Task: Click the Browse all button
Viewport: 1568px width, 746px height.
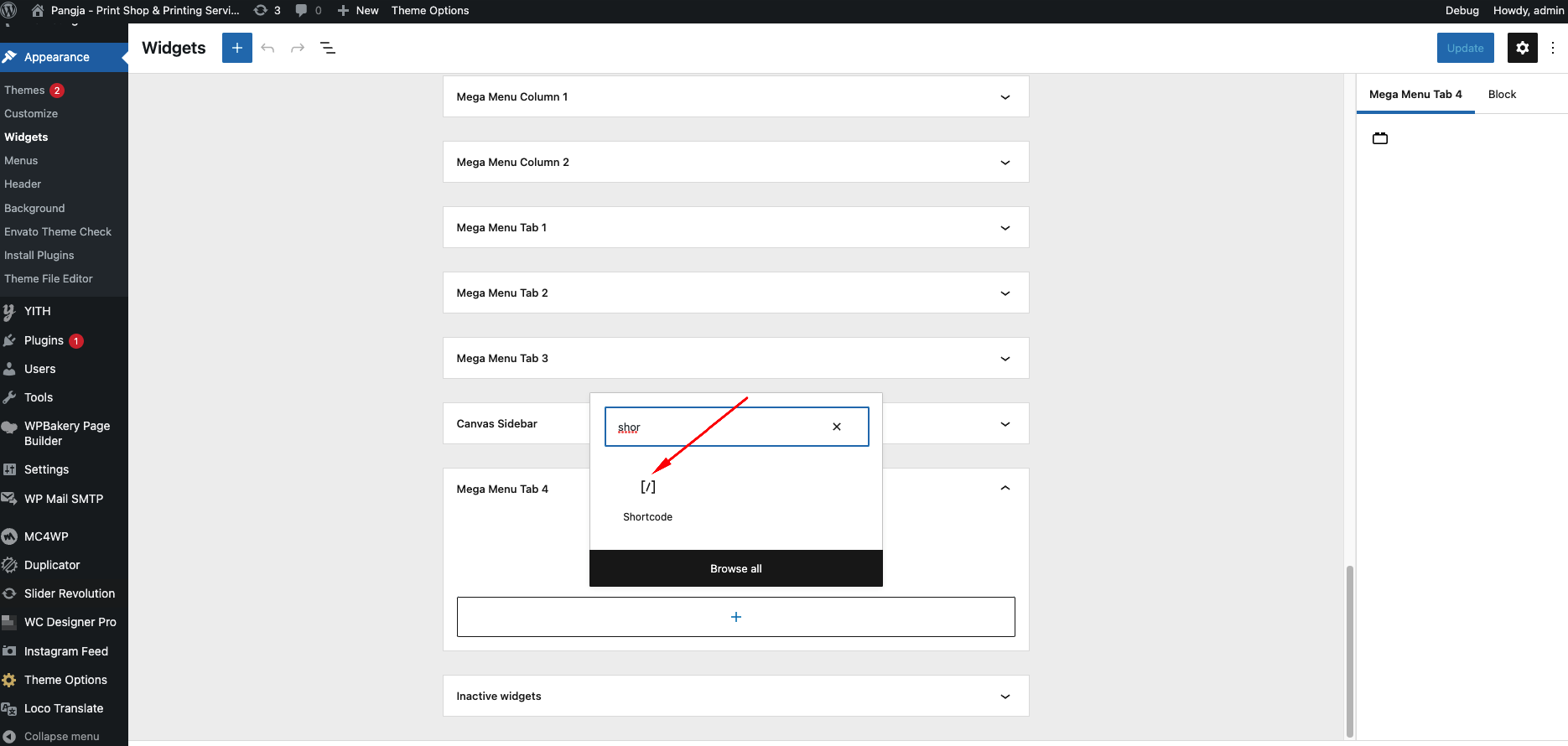Action: (736, 568)
